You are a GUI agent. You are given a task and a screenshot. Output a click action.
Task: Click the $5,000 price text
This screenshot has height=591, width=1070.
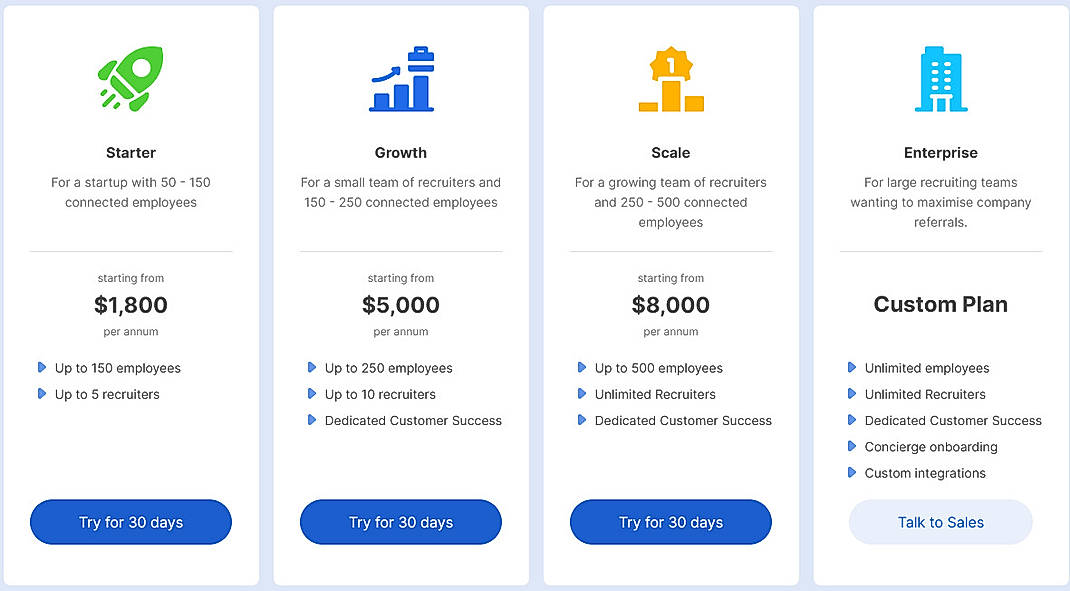400,304
